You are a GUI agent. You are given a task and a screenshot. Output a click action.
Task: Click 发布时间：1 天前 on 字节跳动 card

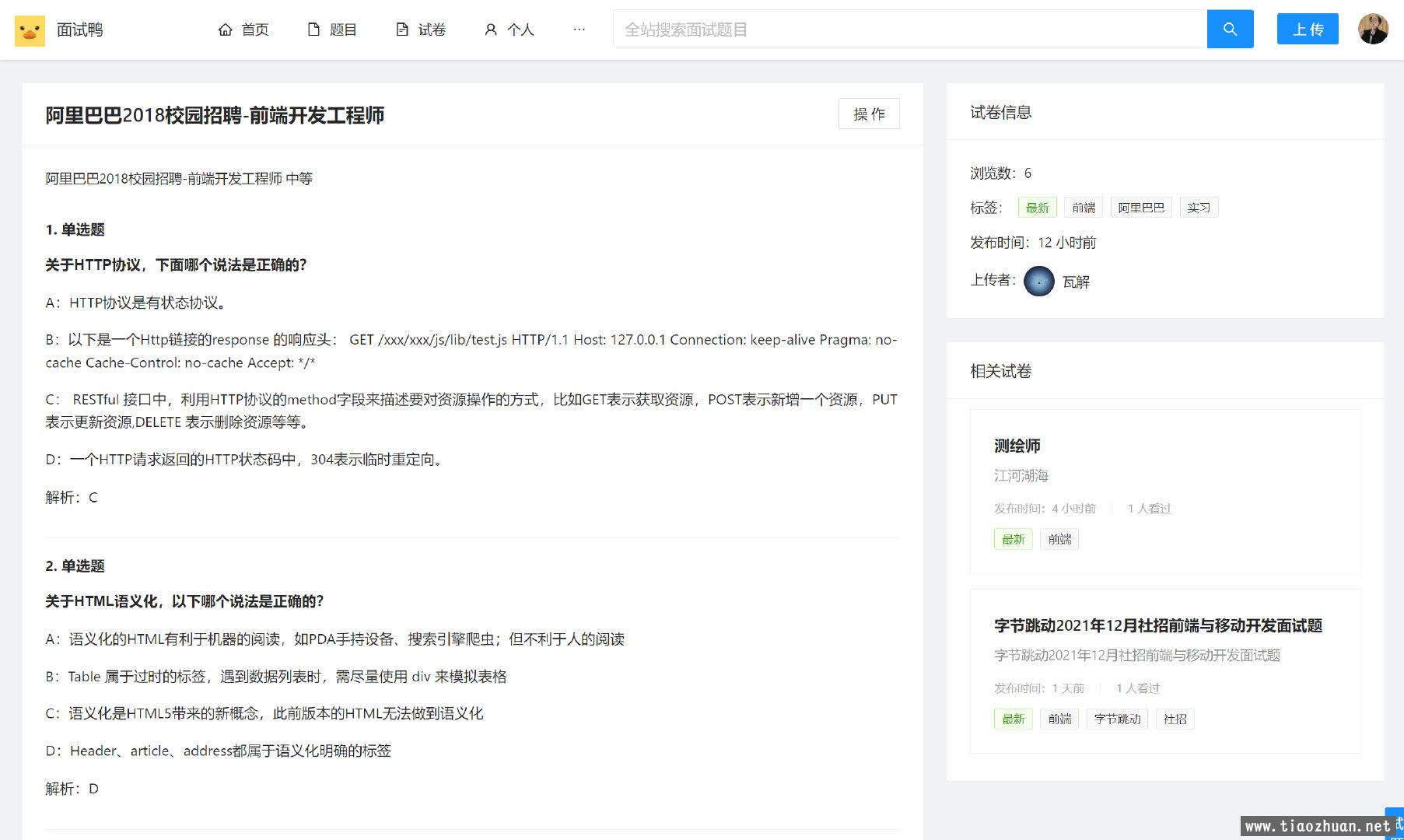pyautogui.click(x=1039, y=688)
